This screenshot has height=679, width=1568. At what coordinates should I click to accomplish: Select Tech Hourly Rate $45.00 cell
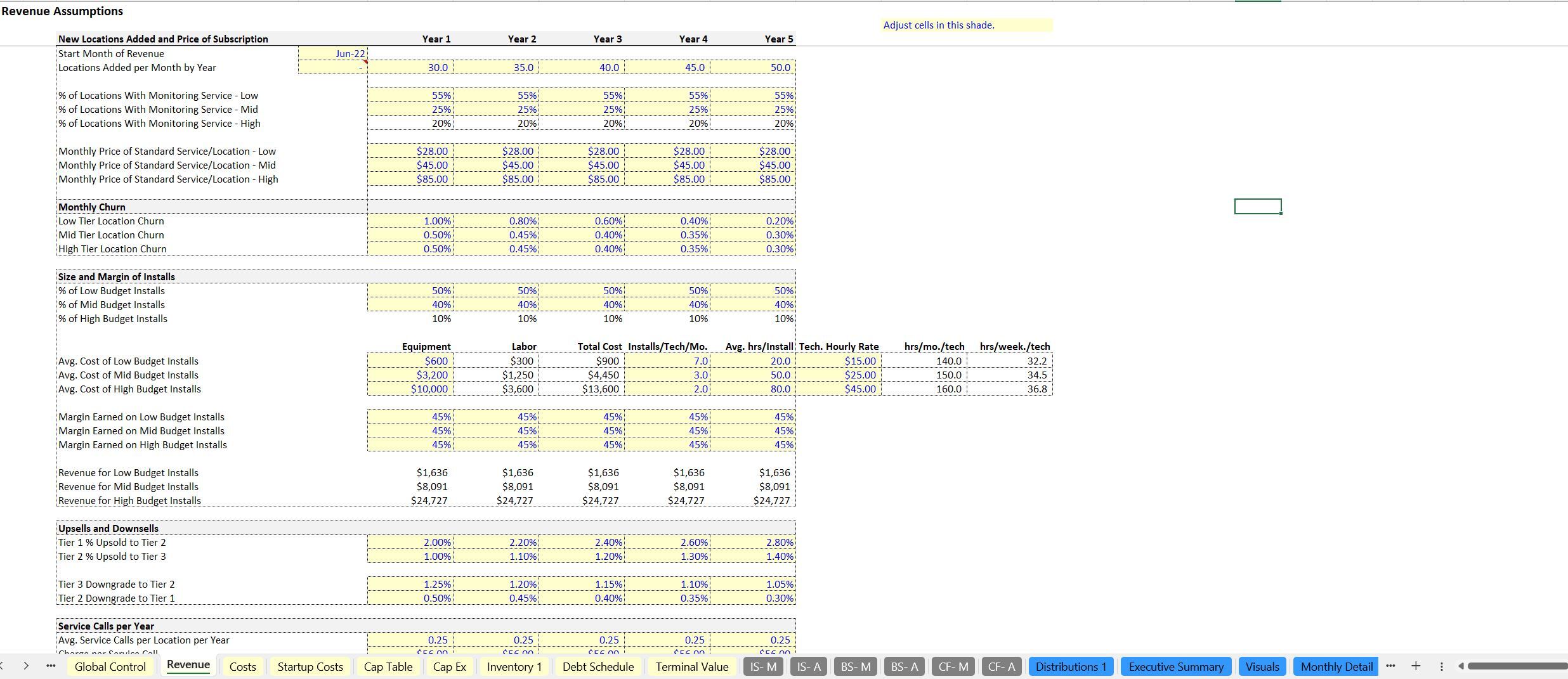pos(839,389)
